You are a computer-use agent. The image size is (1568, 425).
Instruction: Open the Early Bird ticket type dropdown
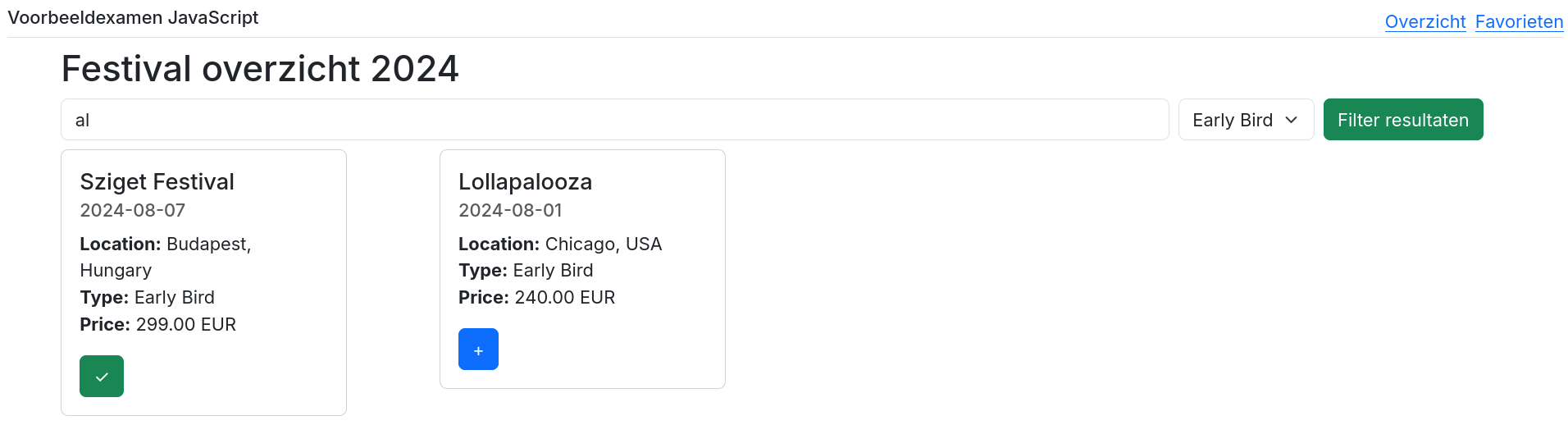point(1245,120)
